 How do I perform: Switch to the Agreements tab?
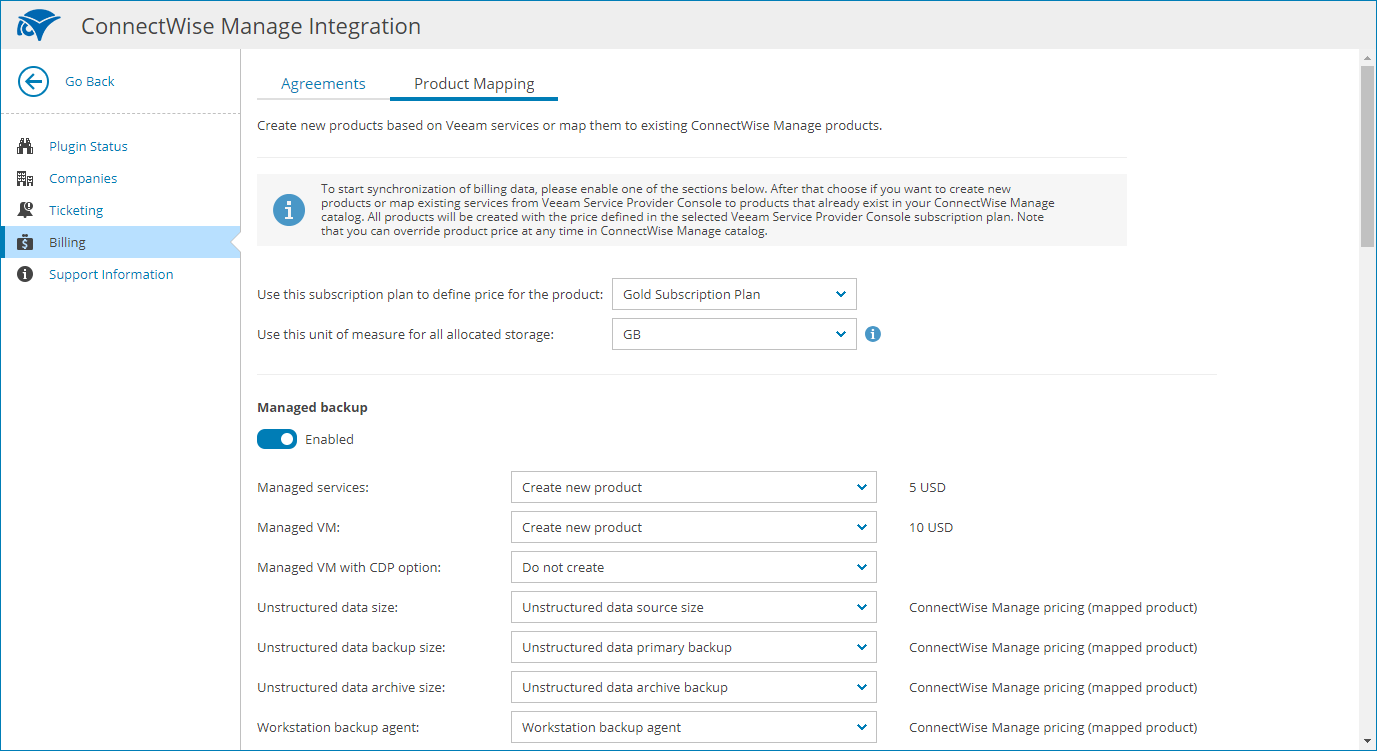tap(323, 84)
